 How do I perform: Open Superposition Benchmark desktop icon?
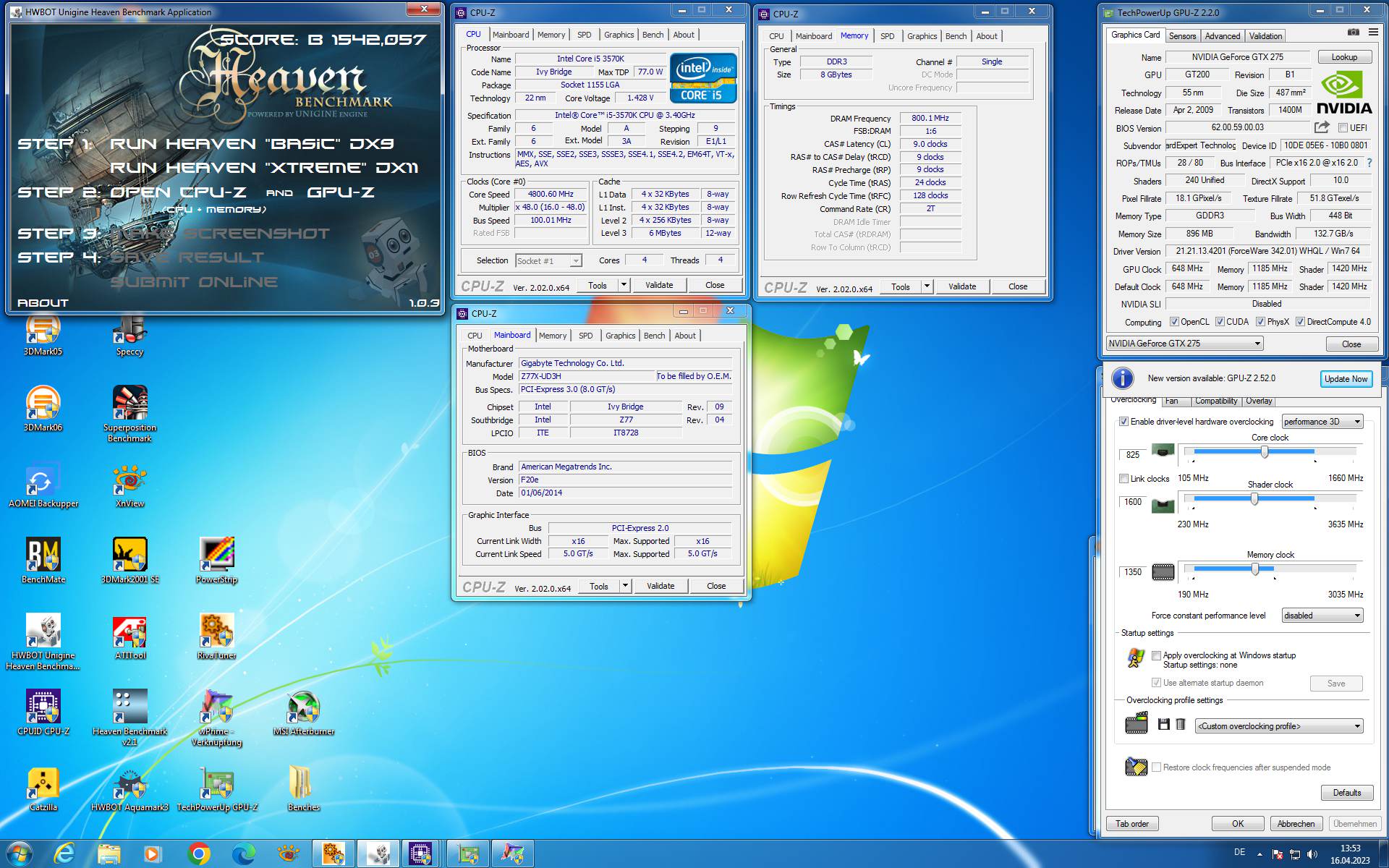coord(130,414)
